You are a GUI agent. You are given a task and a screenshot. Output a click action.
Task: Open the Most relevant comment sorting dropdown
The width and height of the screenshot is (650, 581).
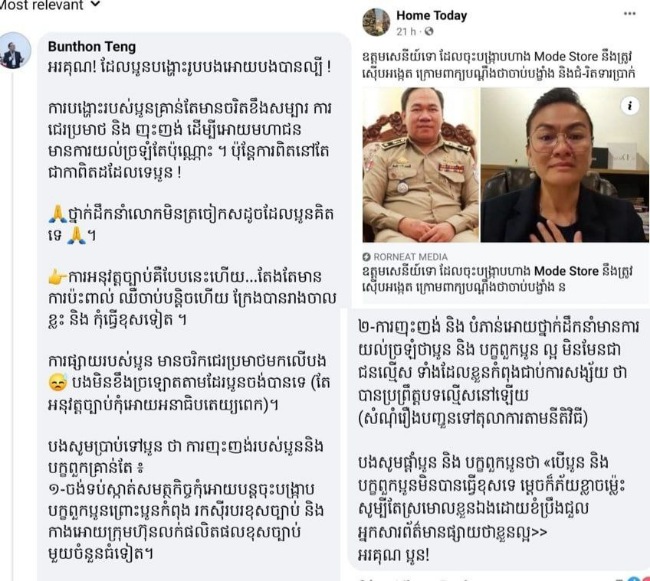pyautogui.click(x=49, y=5)
